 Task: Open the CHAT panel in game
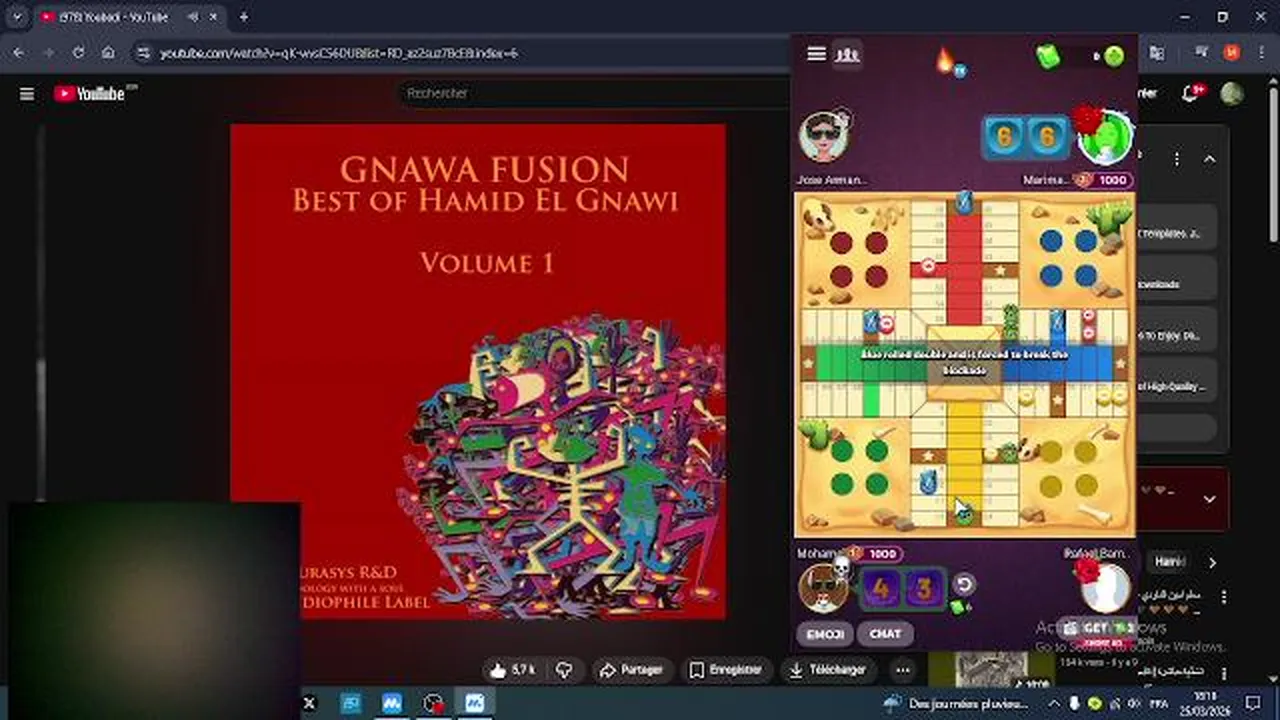tap(885, 634)
